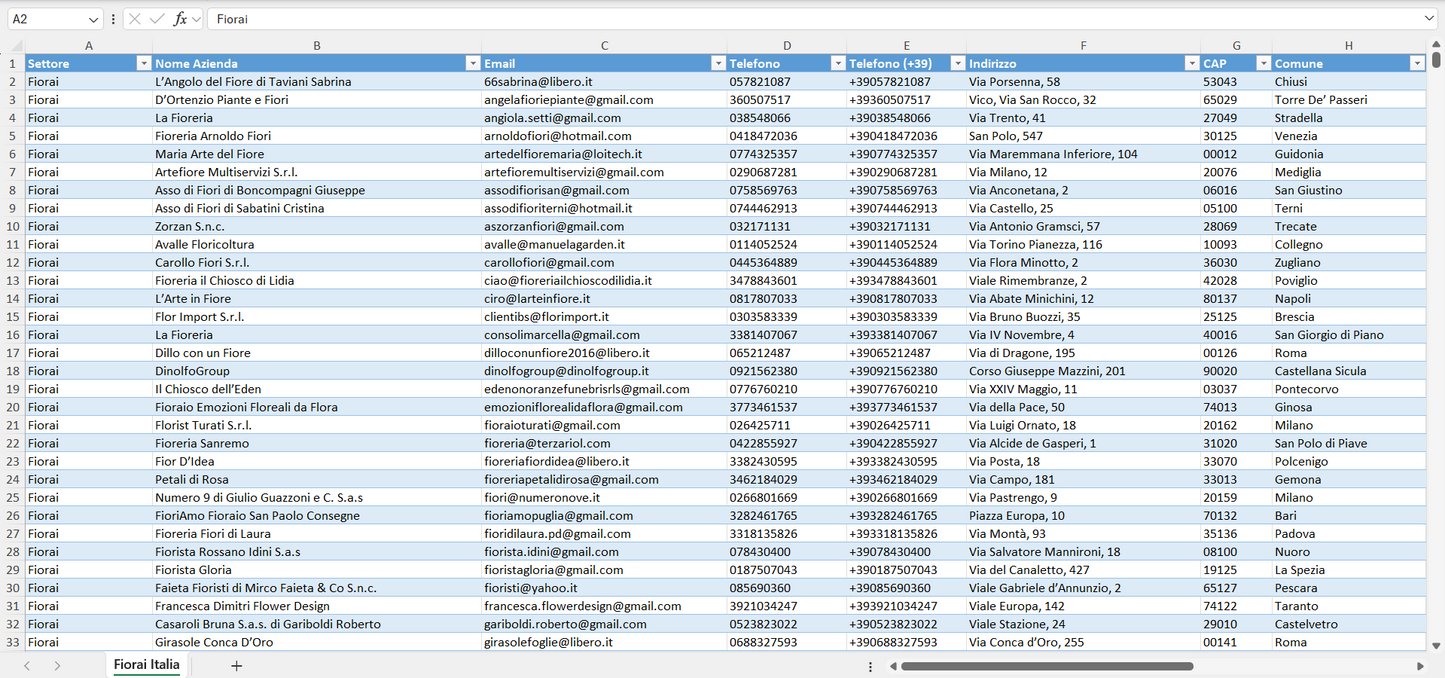
Task: Open the Email column filter
Action: 718,63
